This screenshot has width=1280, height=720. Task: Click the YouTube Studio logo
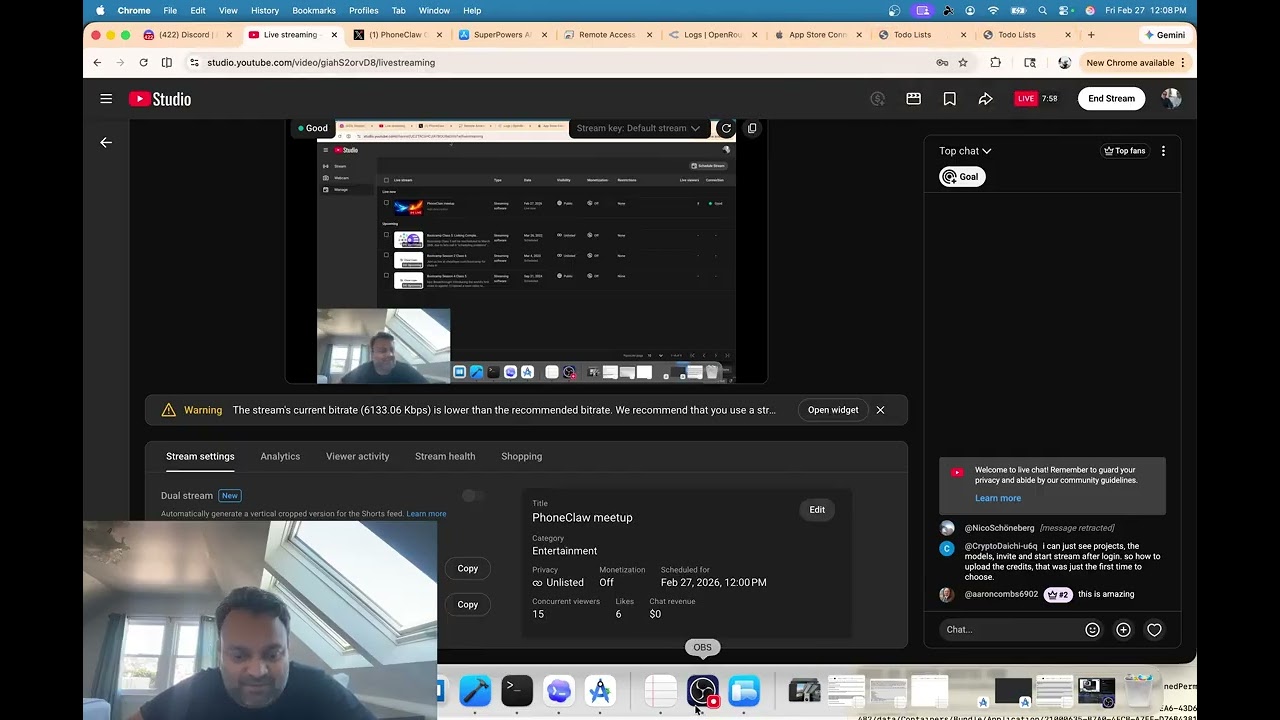[160, 98]
